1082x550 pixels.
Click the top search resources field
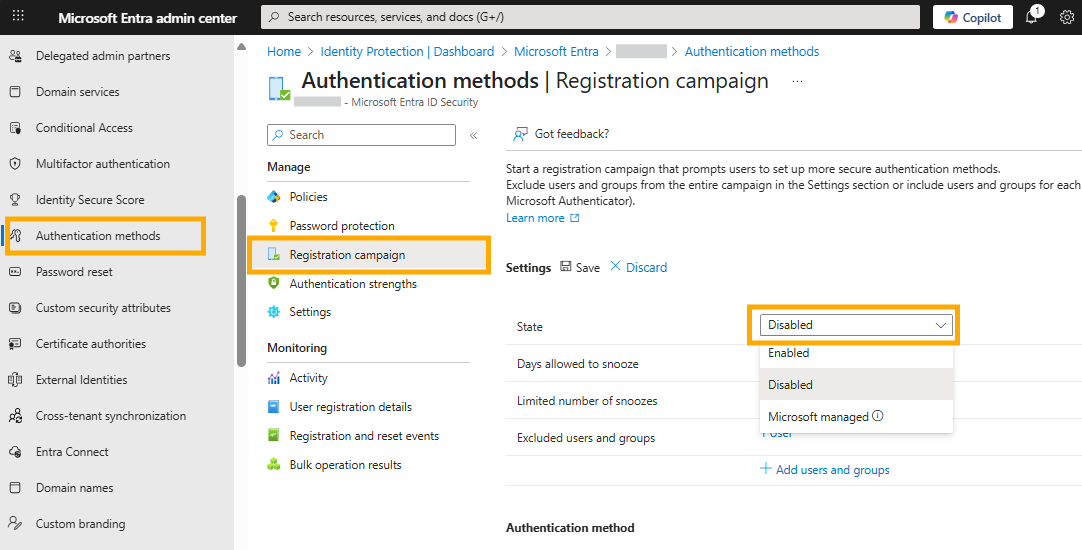[590, 17]
